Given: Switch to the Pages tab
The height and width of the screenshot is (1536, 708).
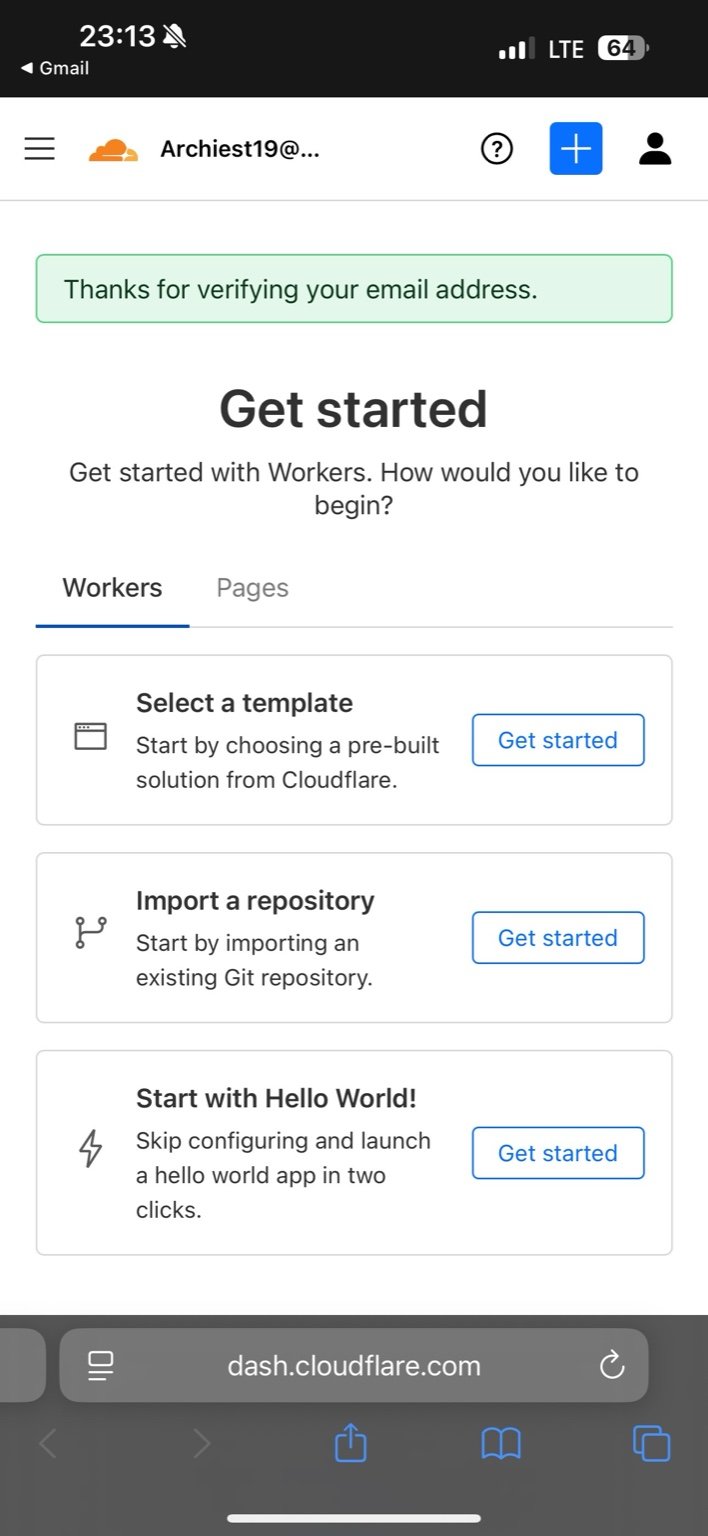Looking at the screenshot, I should pyautogui.click(x=252, y=588).
